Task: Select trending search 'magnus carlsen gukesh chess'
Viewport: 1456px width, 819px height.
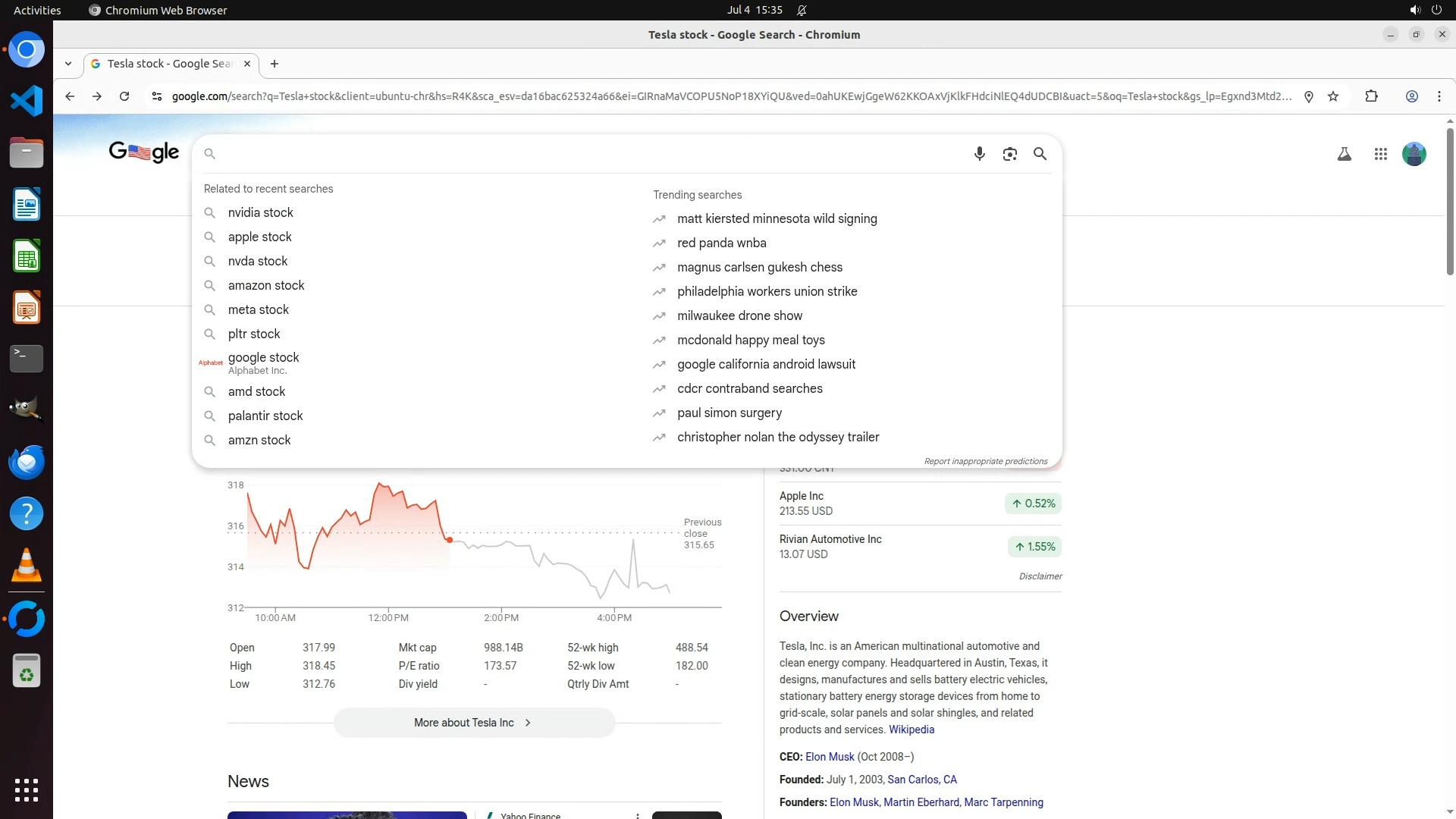Action: (x=759, y=268)
